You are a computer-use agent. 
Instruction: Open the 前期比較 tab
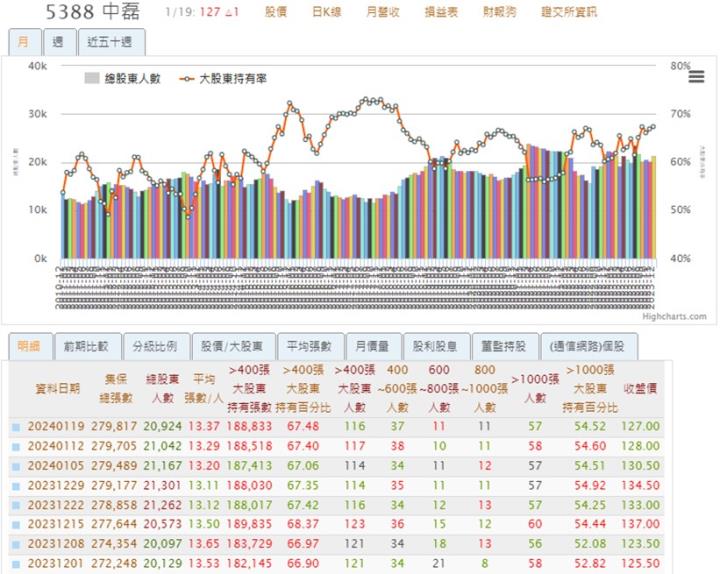(85, 347)
